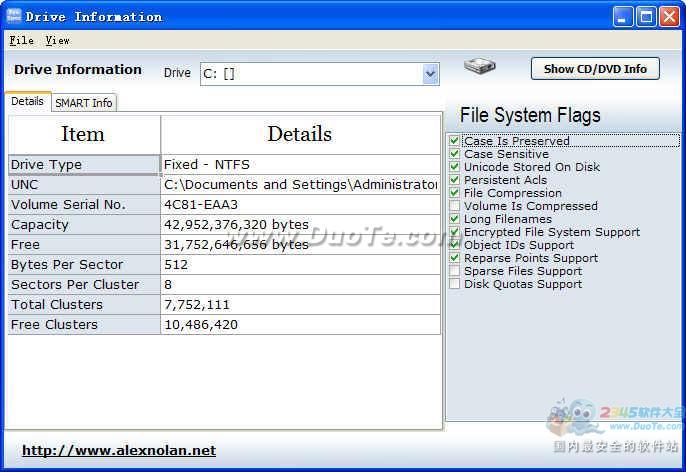Select the Volume Serial No. row label

[x=84, y=205]
